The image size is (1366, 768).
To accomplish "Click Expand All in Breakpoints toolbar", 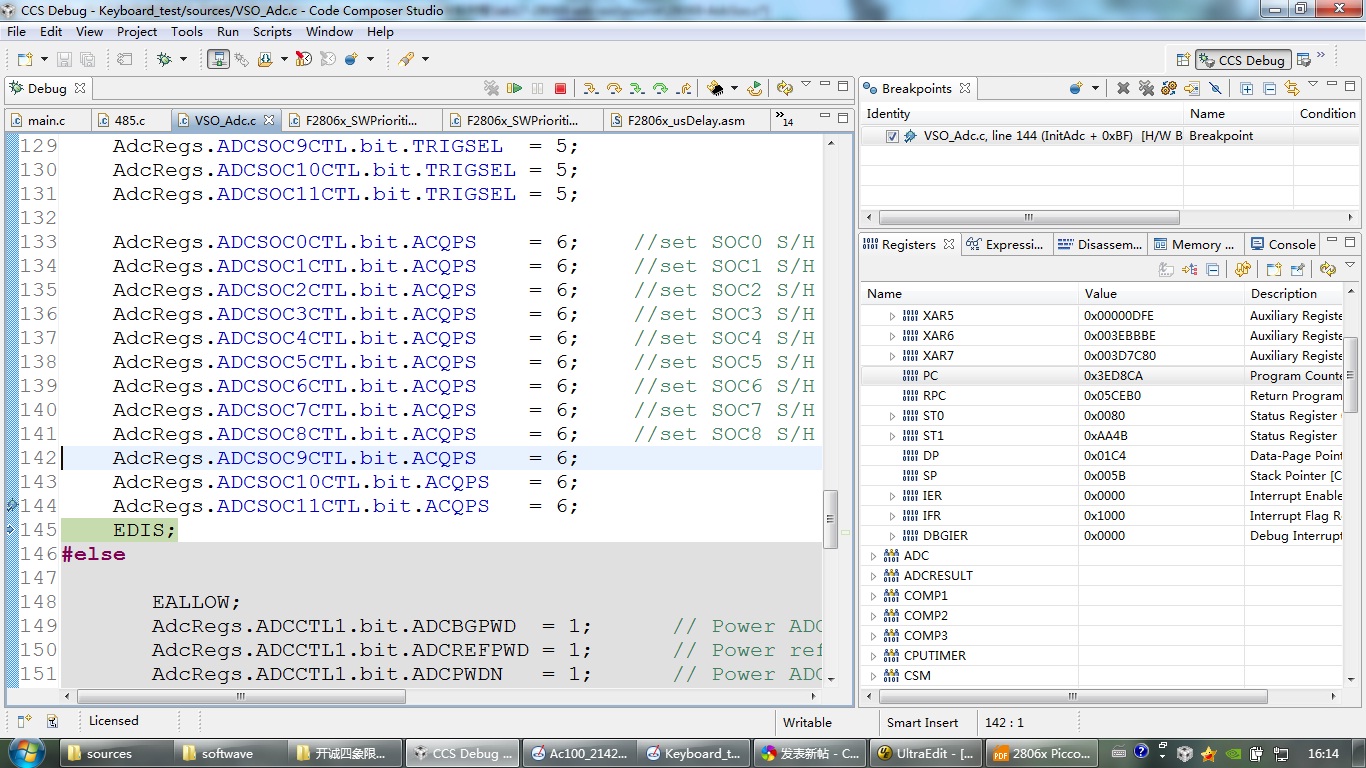I will 1247,88.
